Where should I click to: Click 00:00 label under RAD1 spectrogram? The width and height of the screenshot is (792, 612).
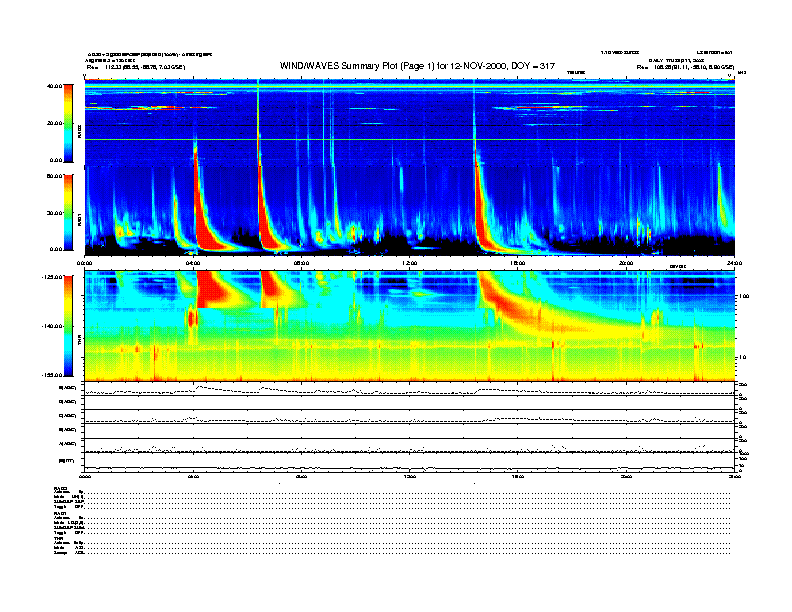pyautogui.click(x=84, y=263)
